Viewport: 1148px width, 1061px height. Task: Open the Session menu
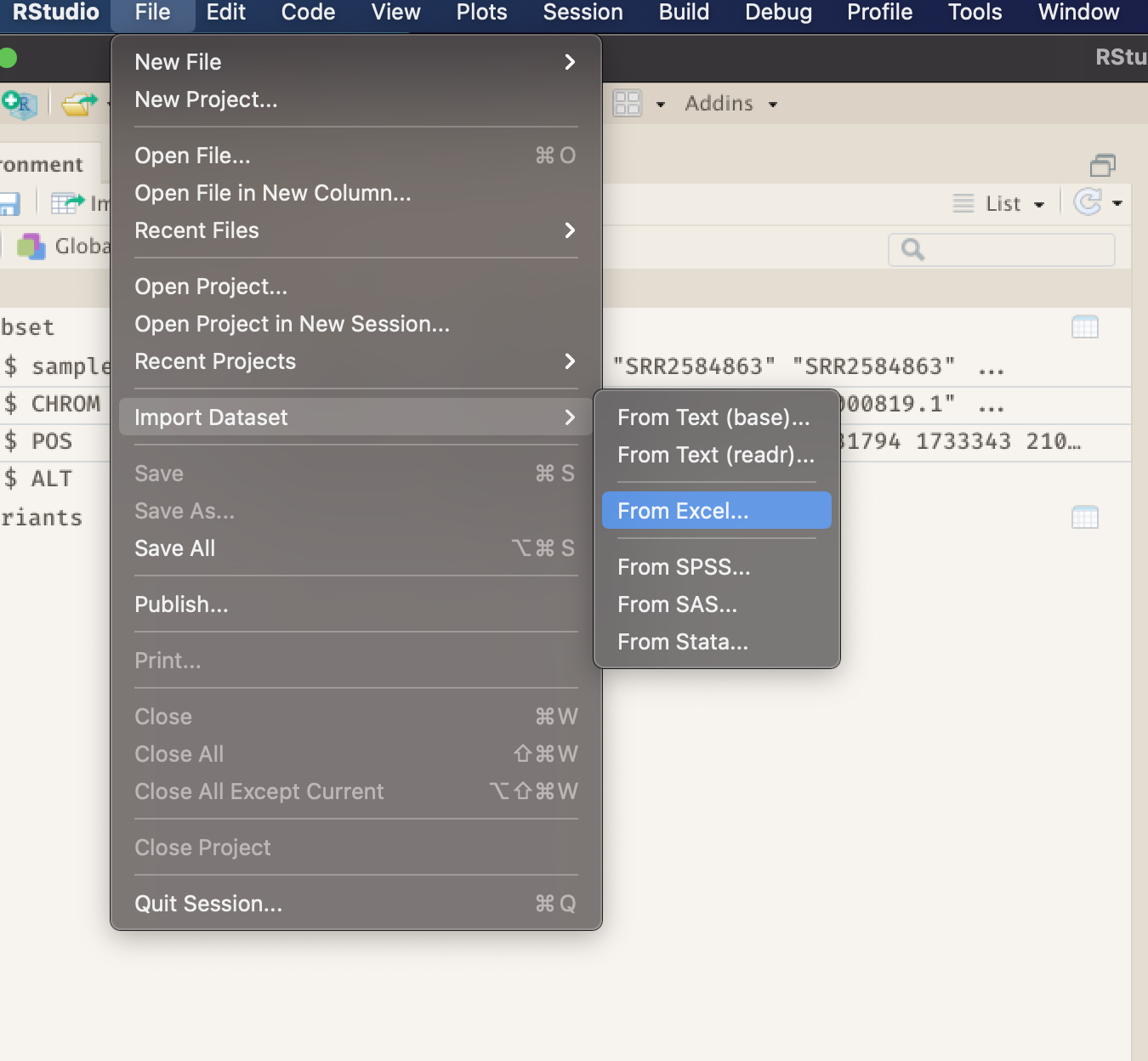click(x=582, y=13)
